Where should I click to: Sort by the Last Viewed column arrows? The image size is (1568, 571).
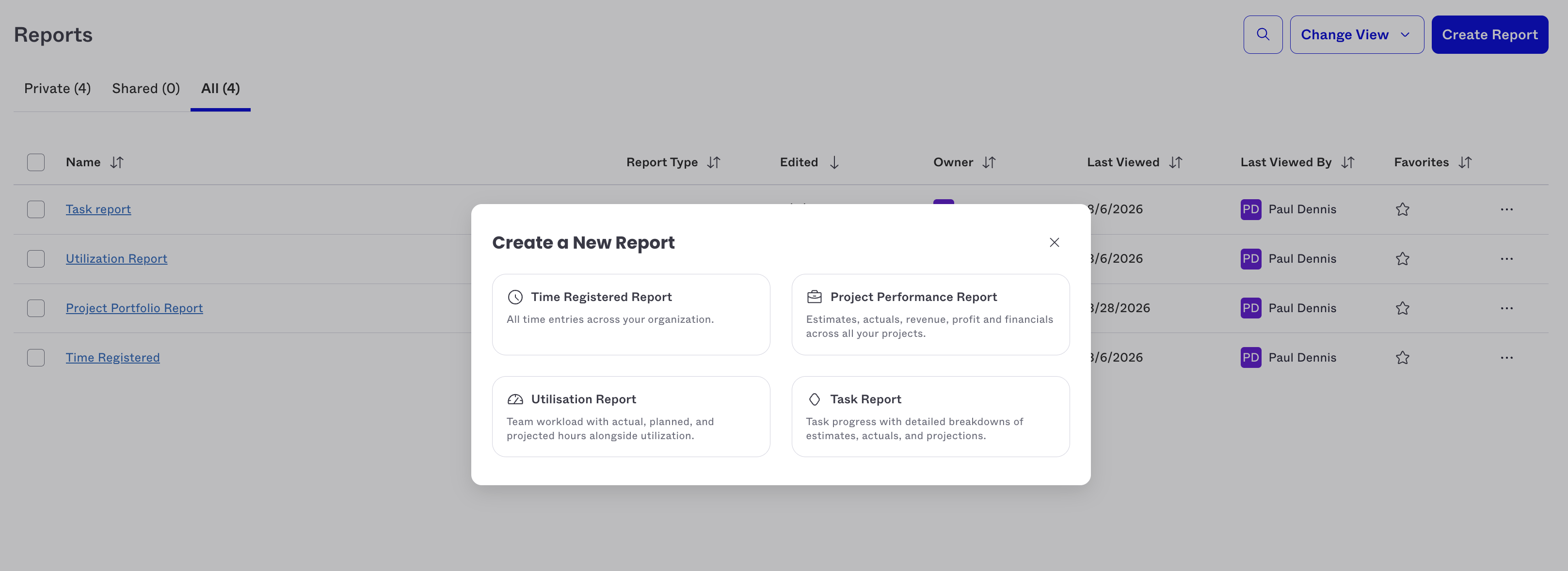[x=1175, y=162]
